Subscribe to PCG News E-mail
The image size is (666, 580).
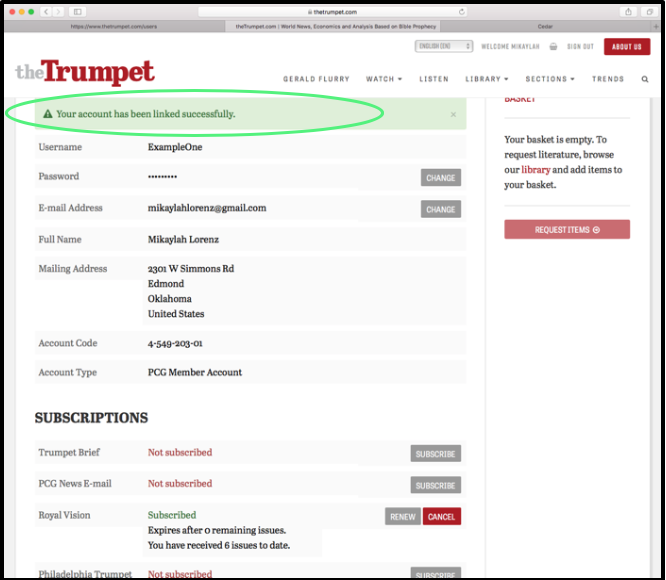[435, 485]
